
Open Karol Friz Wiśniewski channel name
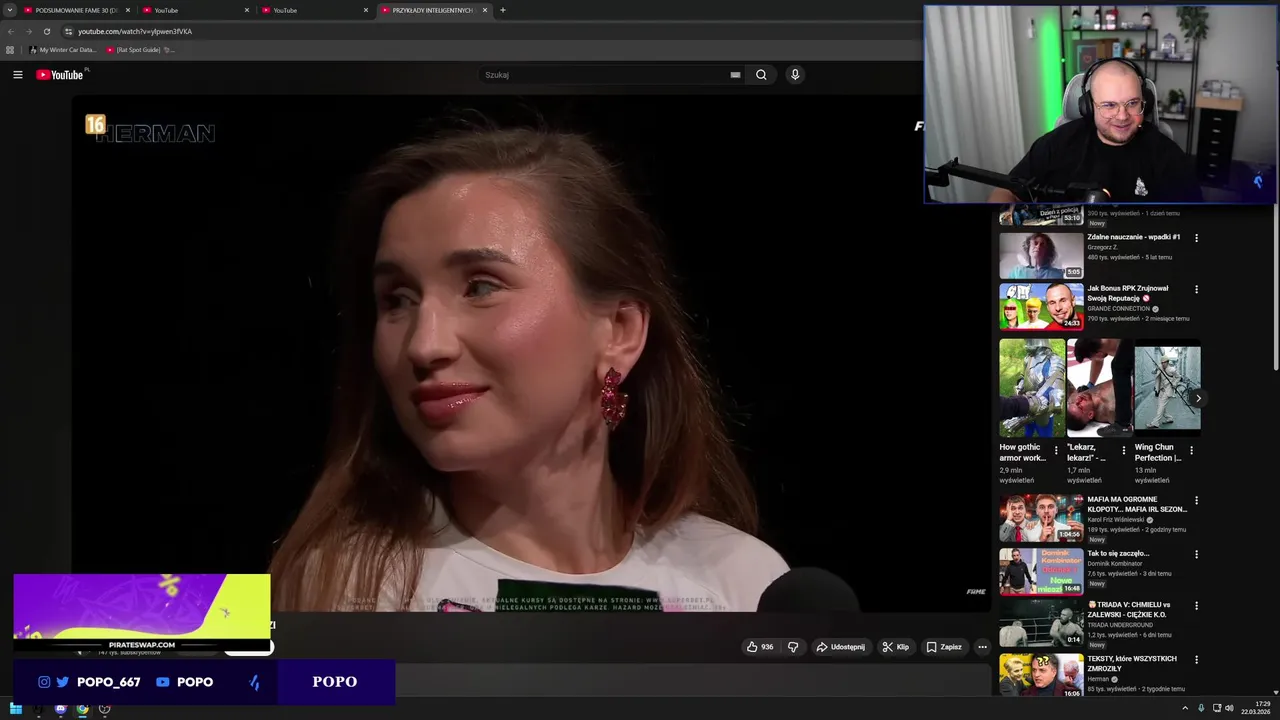coord(1116,520)
